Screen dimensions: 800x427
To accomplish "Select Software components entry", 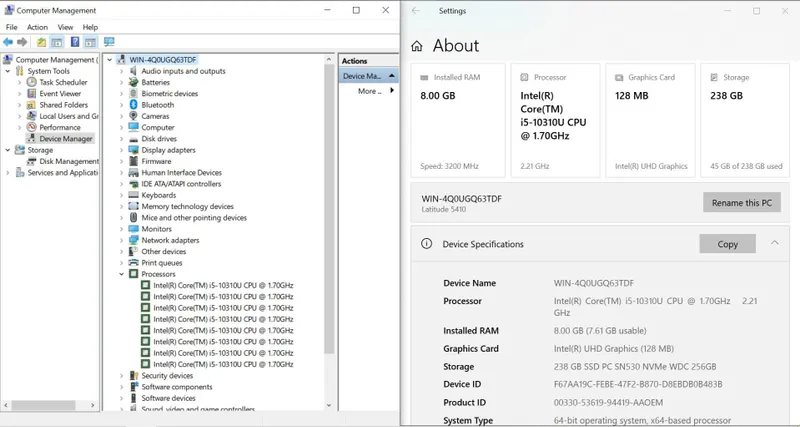I will [177, 387].
